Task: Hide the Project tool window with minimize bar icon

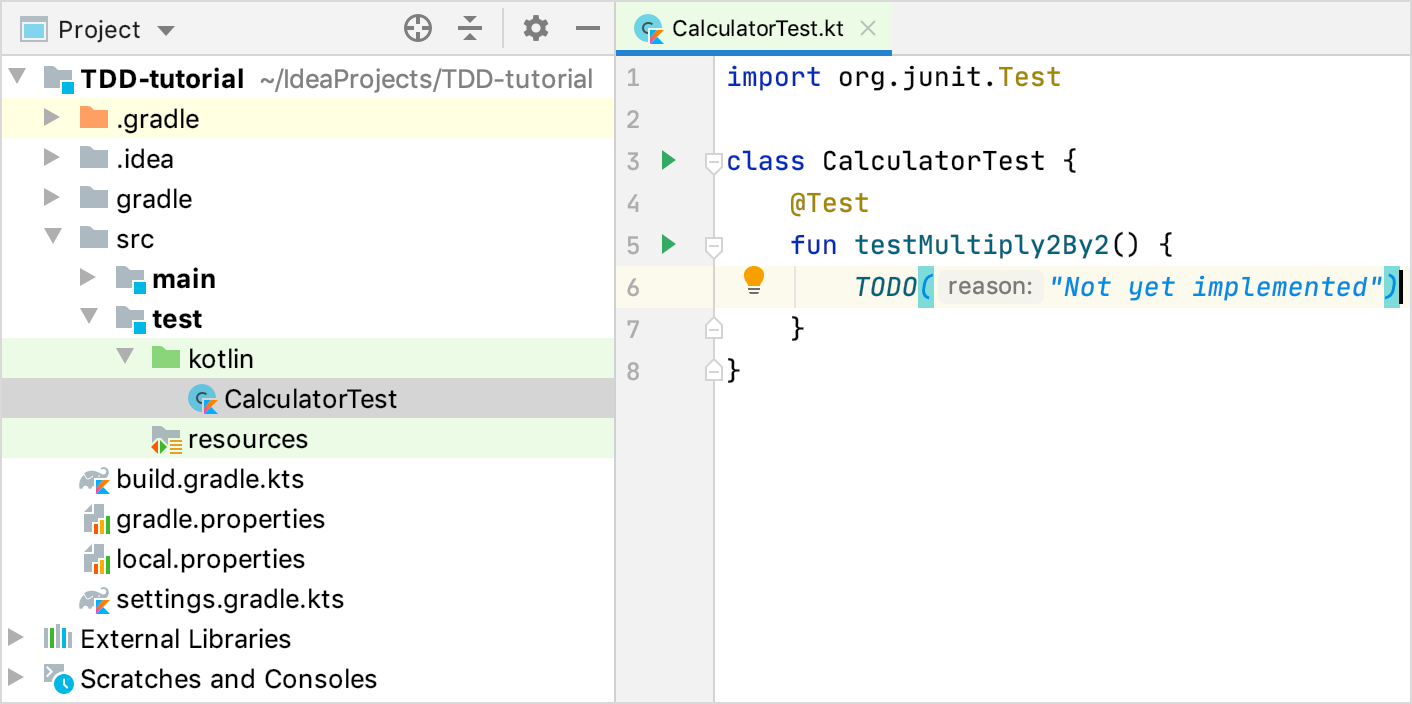Action: tap(588, 28)
